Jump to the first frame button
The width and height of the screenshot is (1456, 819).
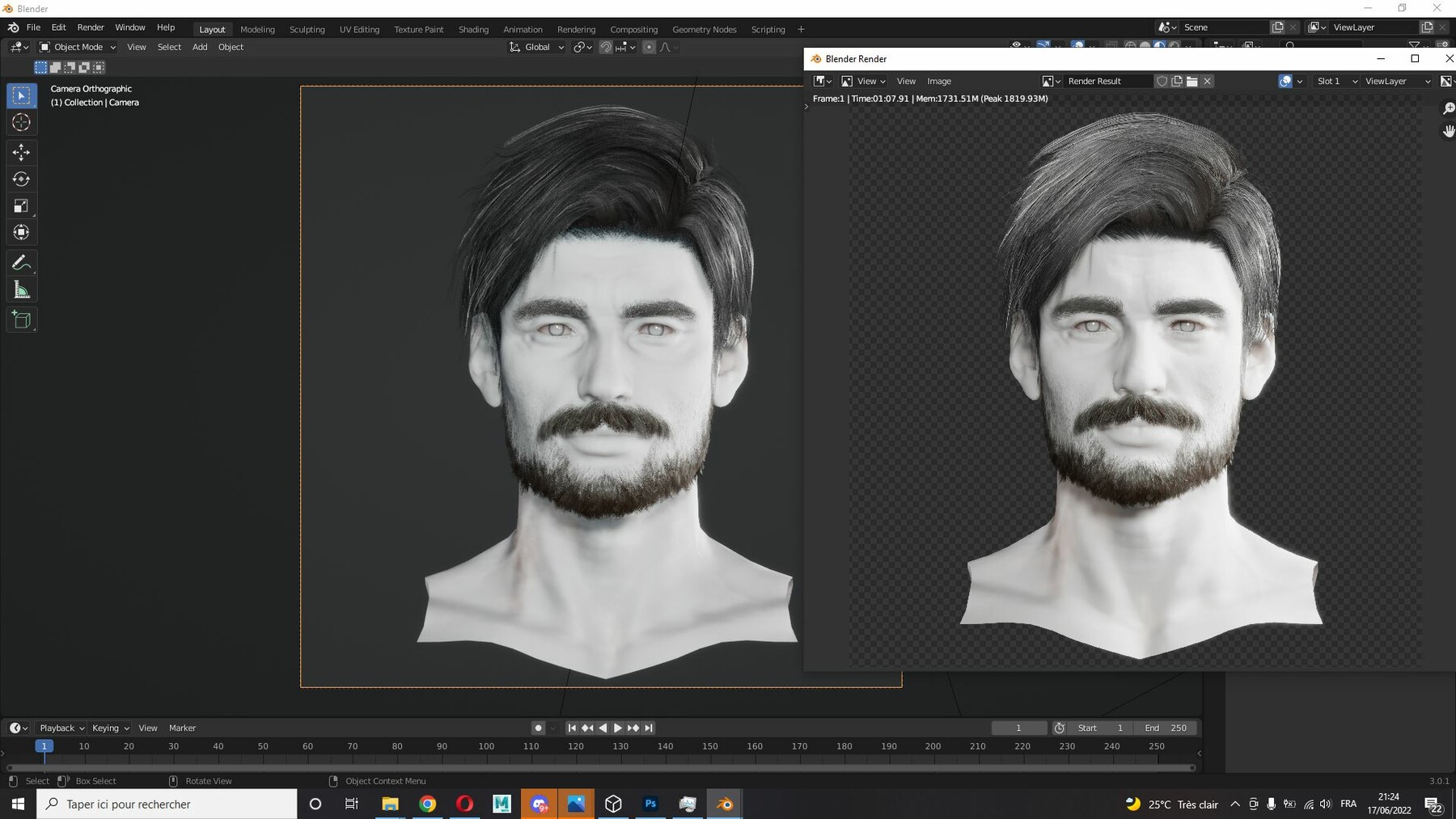572,728
